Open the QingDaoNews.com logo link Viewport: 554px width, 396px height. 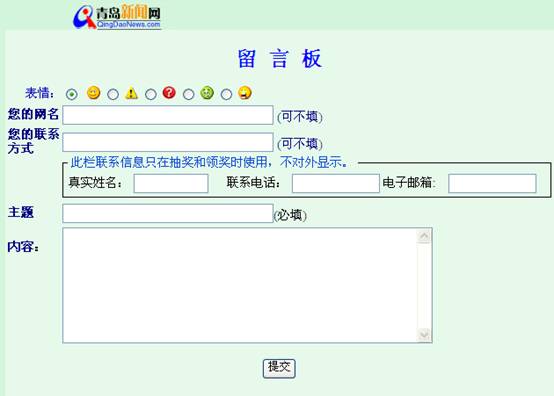117,16
